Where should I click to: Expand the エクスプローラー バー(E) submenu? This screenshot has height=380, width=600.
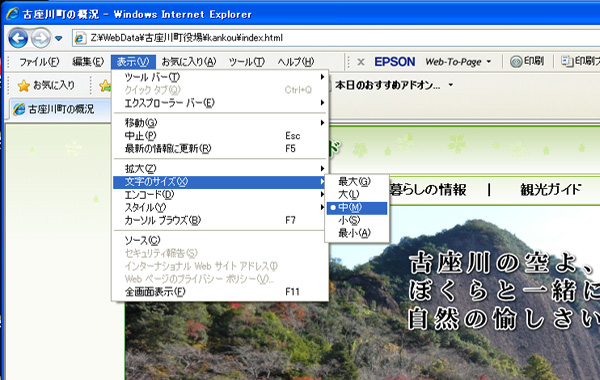coord(220,103)
